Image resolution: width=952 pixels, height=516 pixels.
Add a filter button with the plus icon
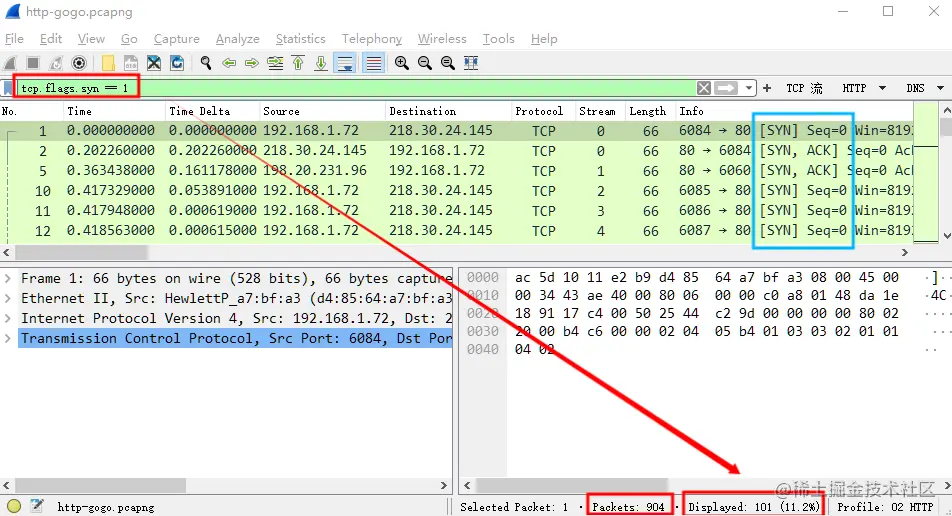pyautogui.click(x=767, y=89)
